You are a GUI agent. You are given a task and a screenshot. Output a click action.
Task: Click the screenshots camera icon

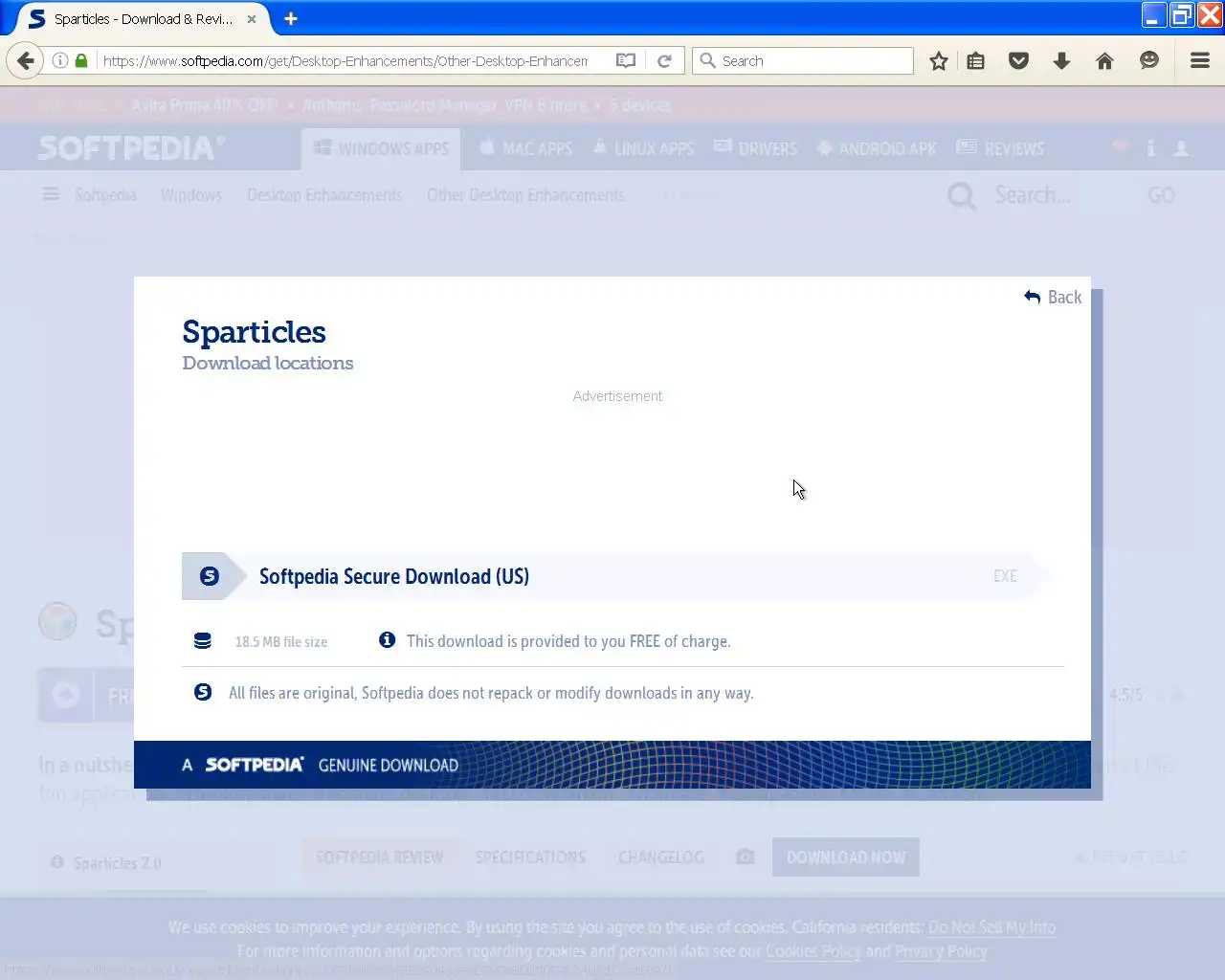(x=745, y=857)
